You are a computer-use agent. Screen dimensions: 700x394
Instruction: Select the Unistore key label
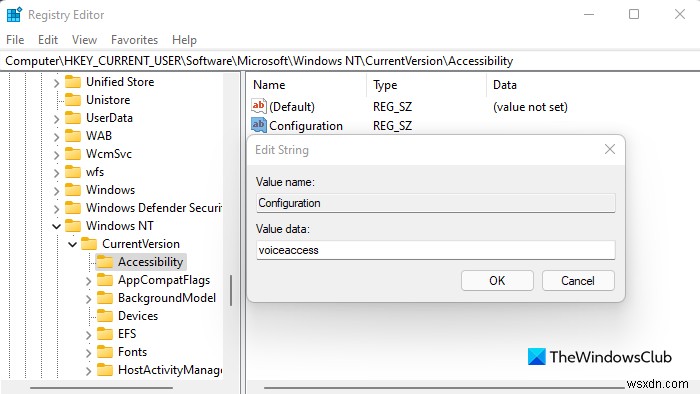pos(108,100)
